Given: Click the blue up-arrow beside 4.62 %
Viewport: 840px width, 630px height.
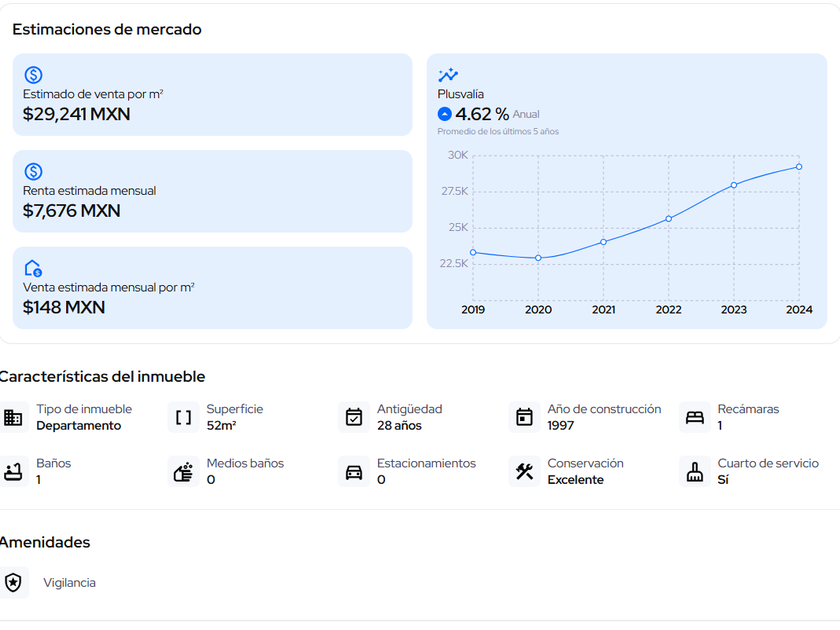Looking at the screenshot, I should tap(445, 114).
